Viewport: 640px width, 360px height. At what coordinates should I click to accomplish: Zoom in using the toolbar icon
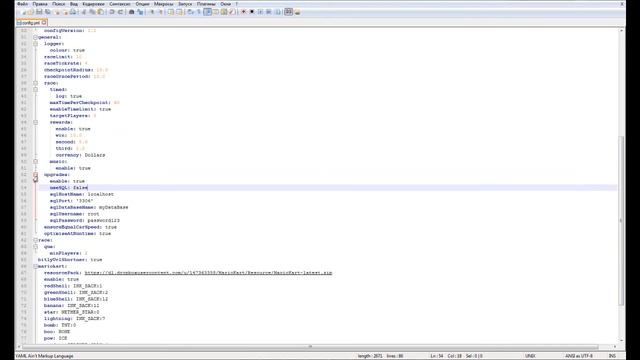(151, 12)
